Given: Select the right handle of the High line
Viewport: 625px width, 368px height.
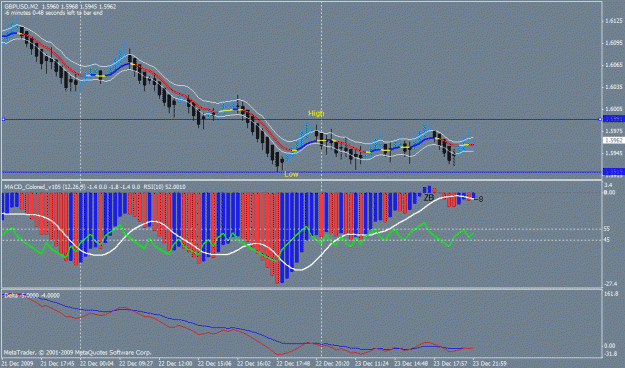Looking at the screenshot, I should pyautogui.click(x=600, y=119).
